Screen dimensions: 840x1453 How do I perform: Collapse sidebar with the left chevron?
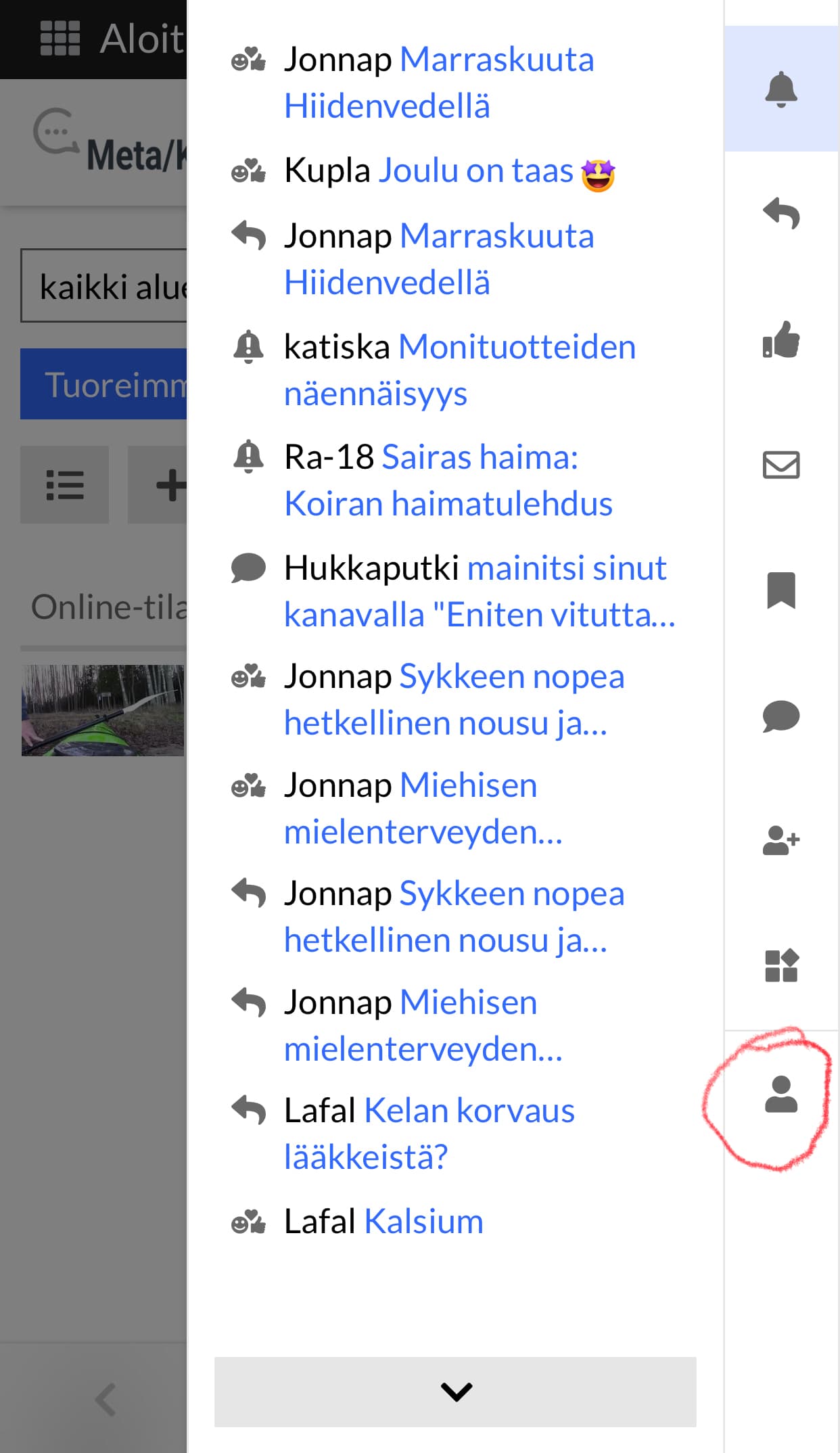[x=105, y=1400]
